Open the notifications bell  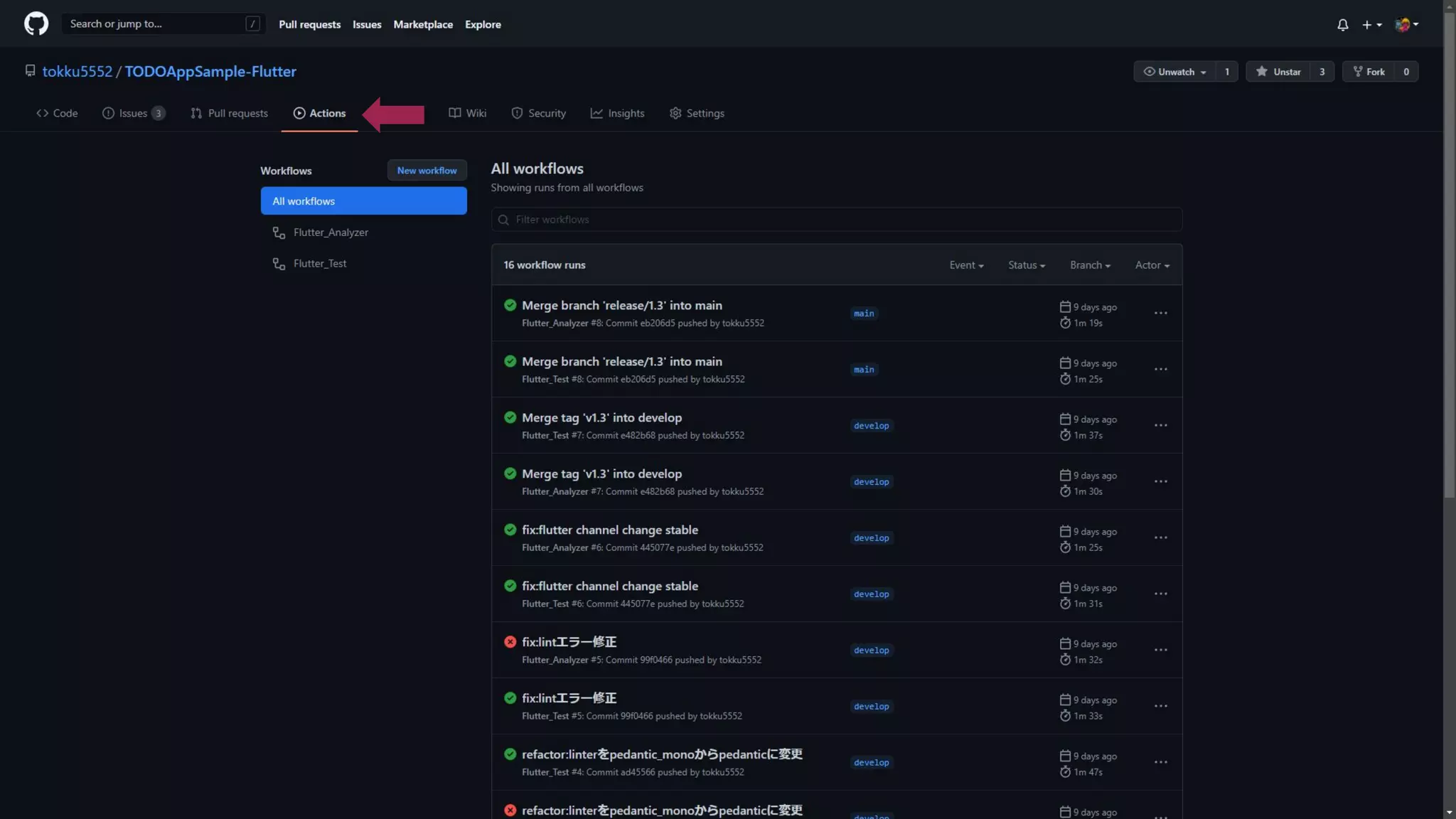coord(1342,24)
